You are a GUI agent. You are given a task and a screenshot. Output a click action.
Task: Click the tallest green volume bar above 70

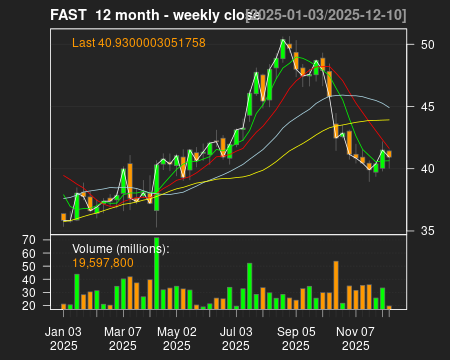pyautogui.click(x=156, y=273)
